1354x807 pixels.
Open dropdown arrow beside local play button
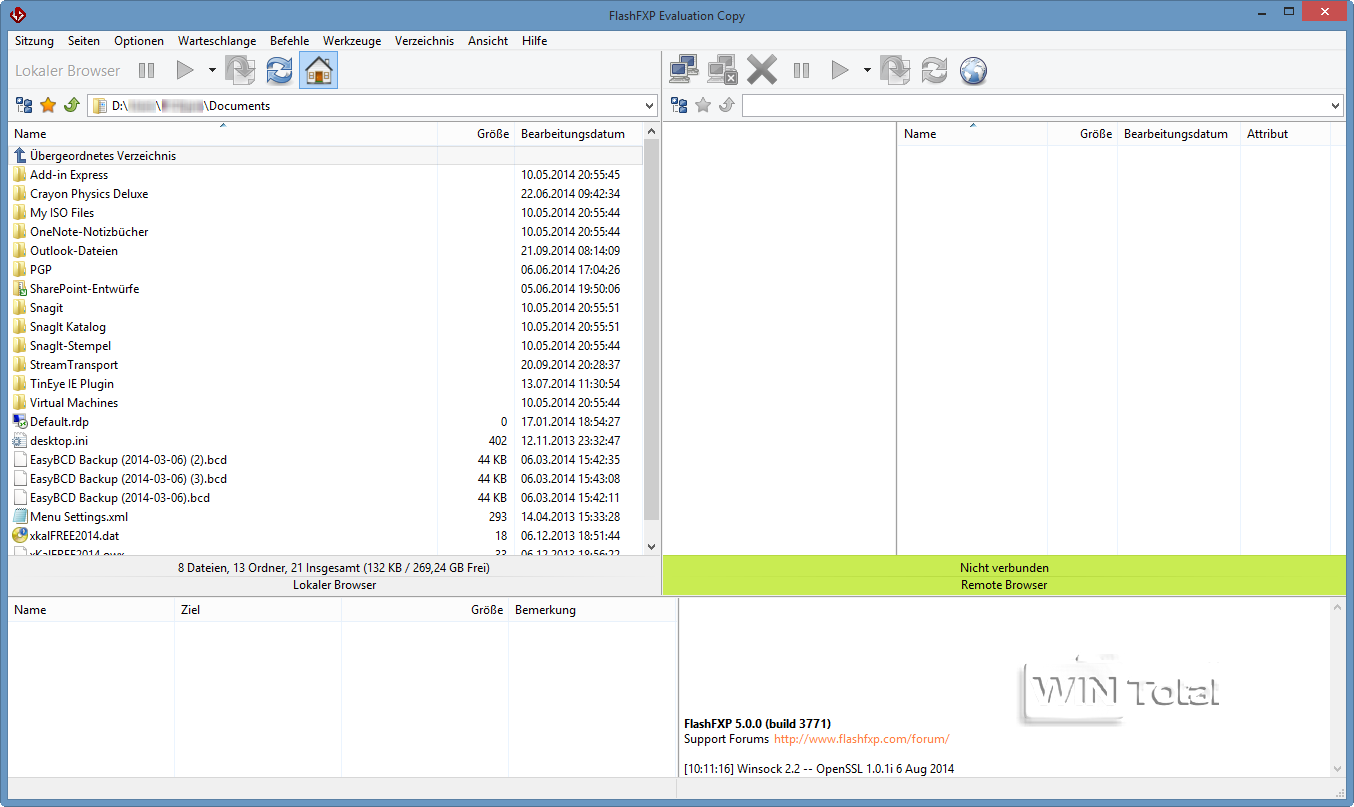coord(212,70)
